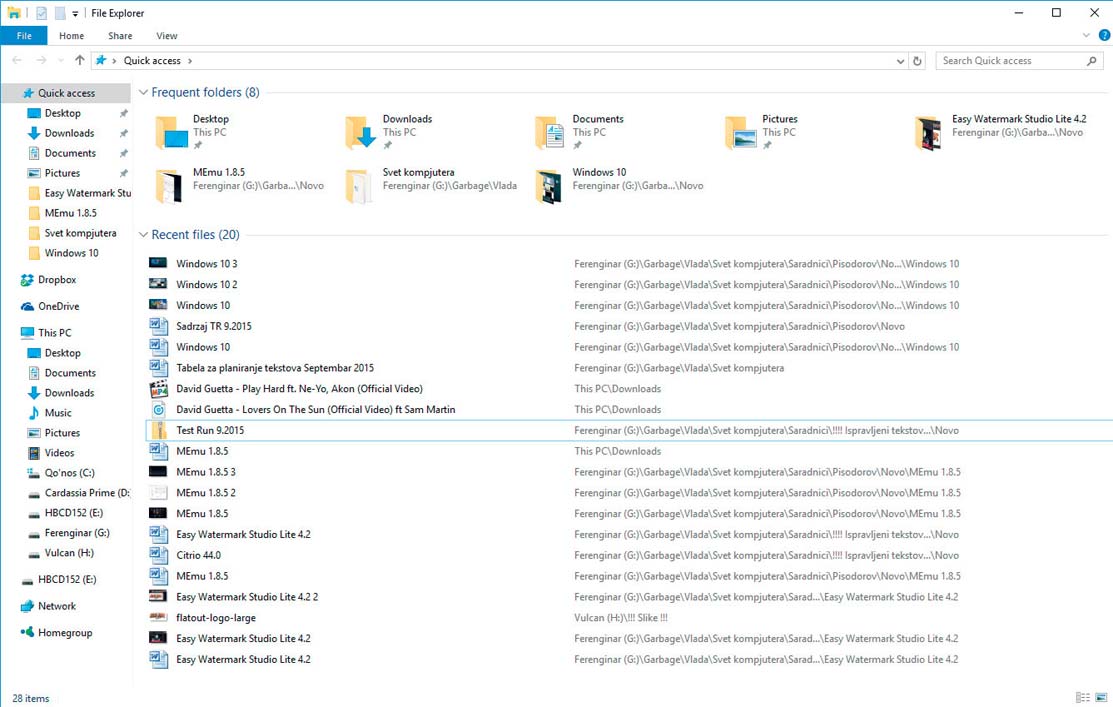
Task: Open Svet kompjutera in the navigation pane
Action: coord(80,233)
